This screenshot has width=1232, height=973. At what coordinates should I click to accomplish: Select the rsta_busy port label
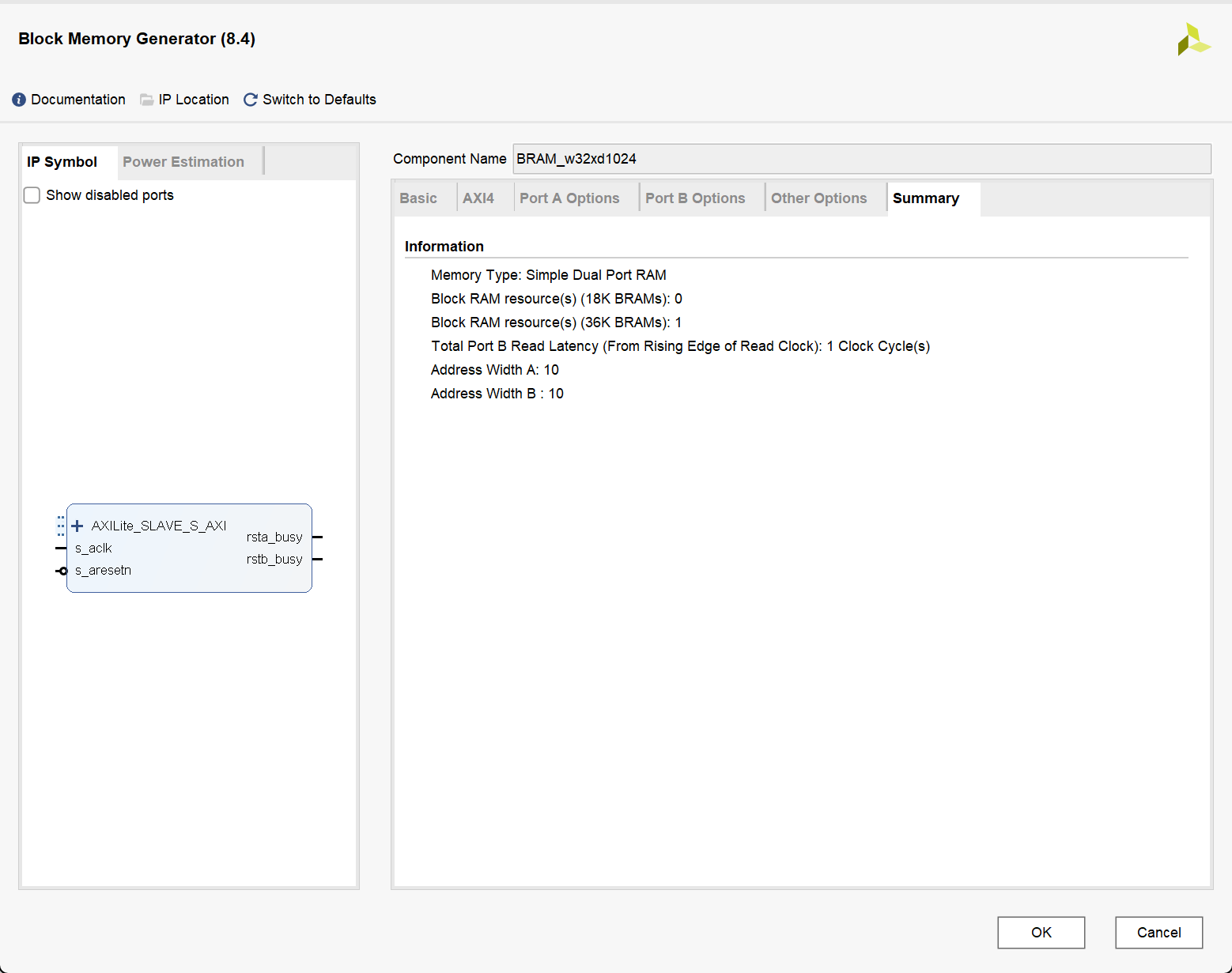[274, 537]
